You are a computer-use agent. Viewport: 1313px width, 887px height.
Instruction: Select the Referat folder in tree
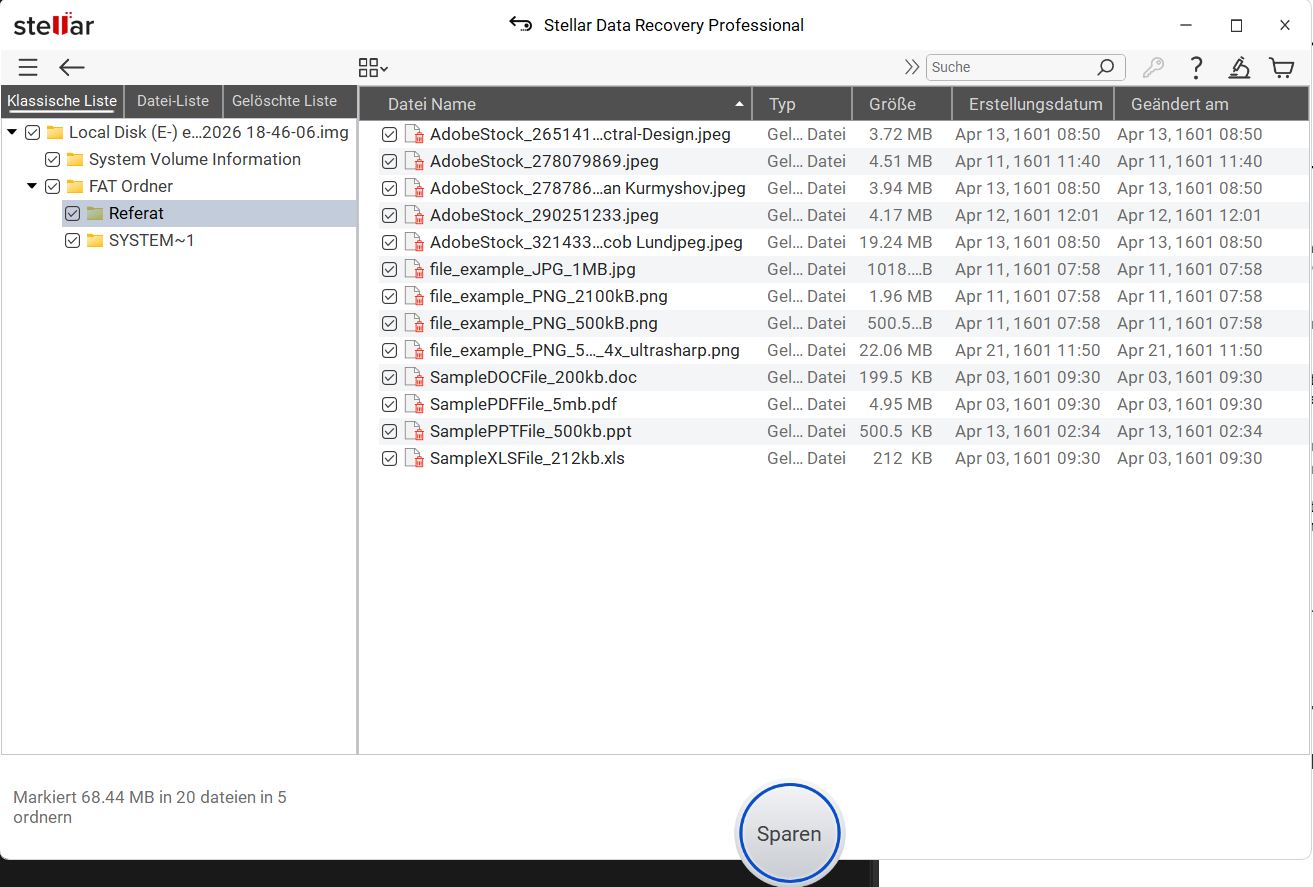(x=136, y=213)
